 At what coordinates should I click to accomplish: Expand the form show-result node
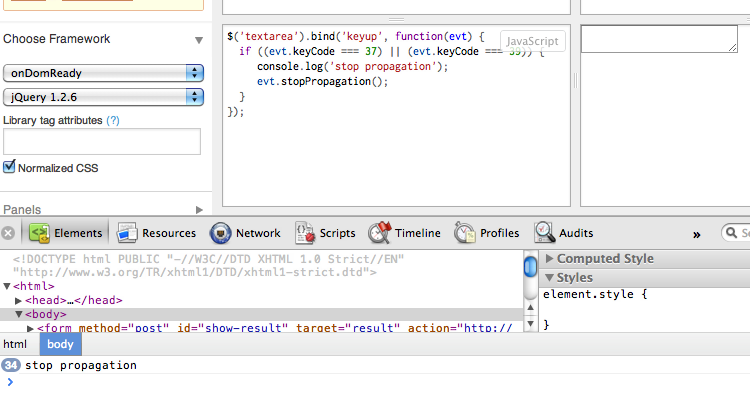(x=30, y=328)
